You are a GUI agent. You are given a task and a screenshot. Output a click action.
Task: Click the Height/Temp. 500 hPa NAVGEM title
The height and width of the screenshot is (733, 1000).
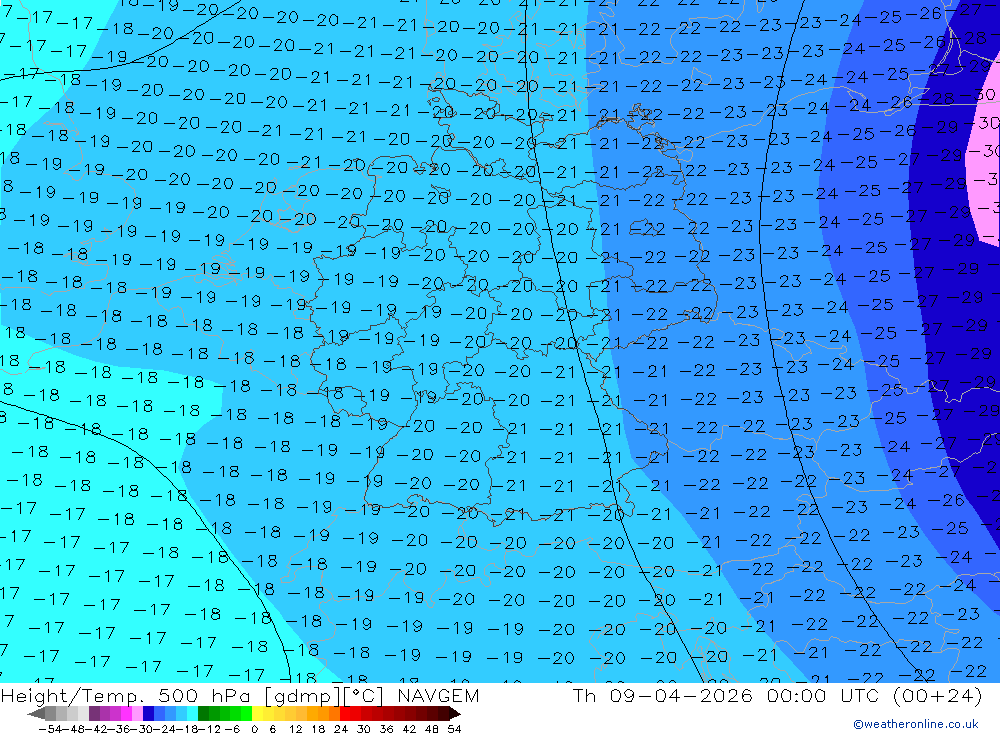coord(240,695)
